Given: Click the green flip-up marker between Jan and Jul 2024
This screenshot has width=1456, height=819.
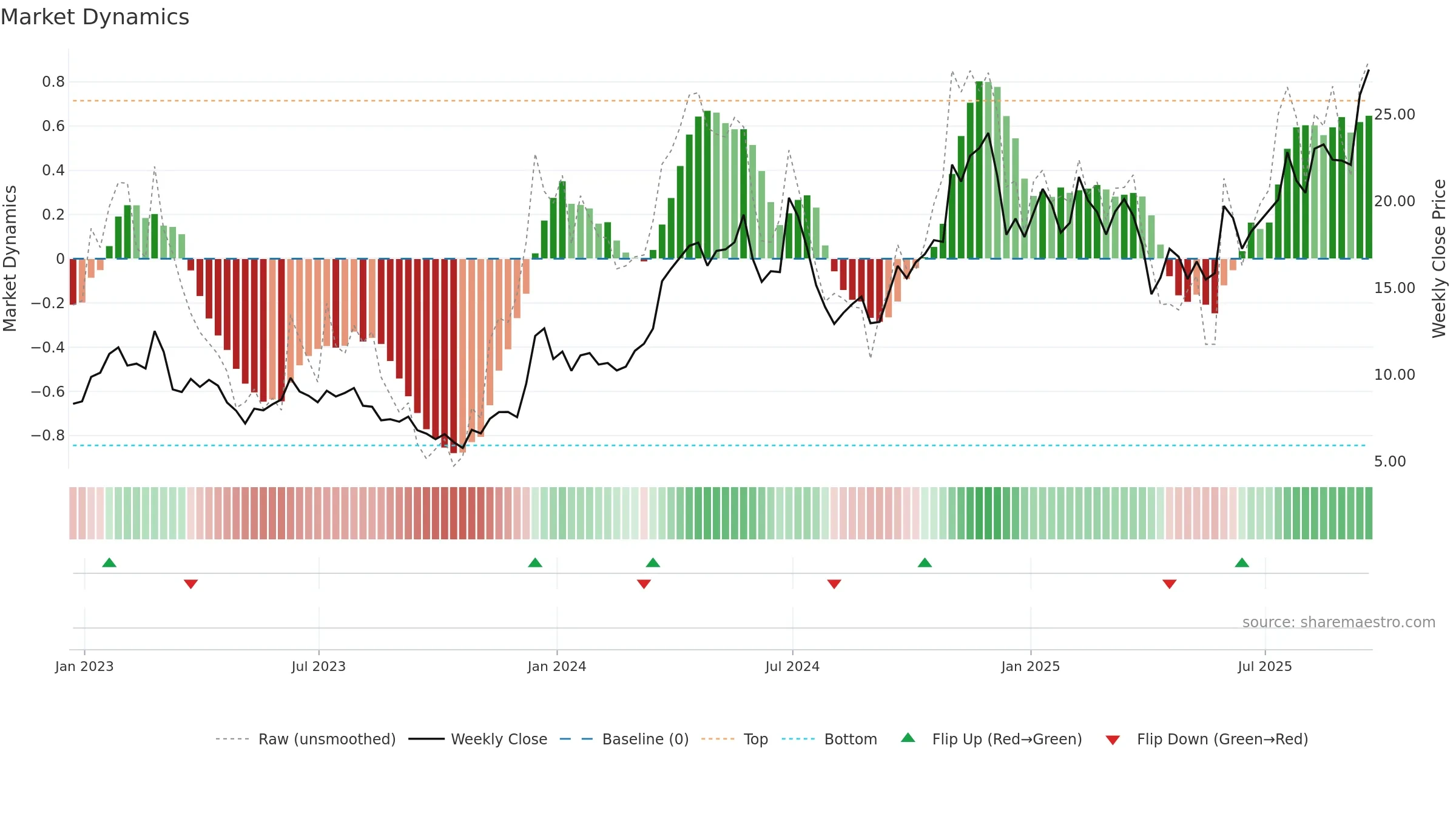Looking at the screenshot, I should pyautogui.click(x=653, y=562).
